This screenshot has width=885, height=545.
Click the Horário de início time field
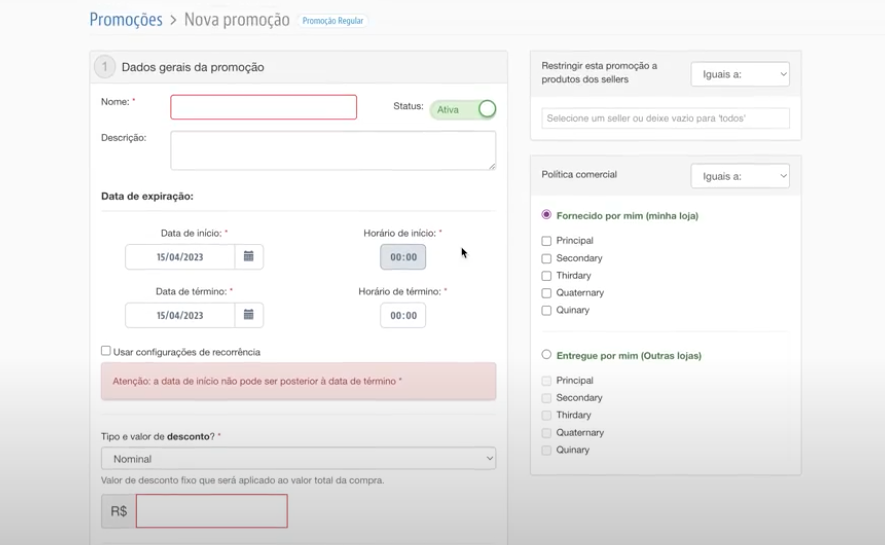403,257
